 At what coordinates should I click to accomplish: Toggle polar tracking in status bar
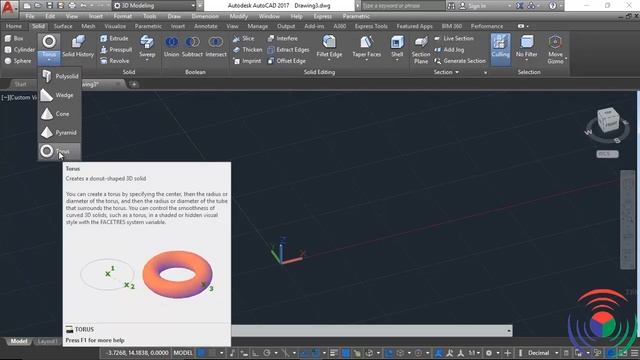coord(267,353)
